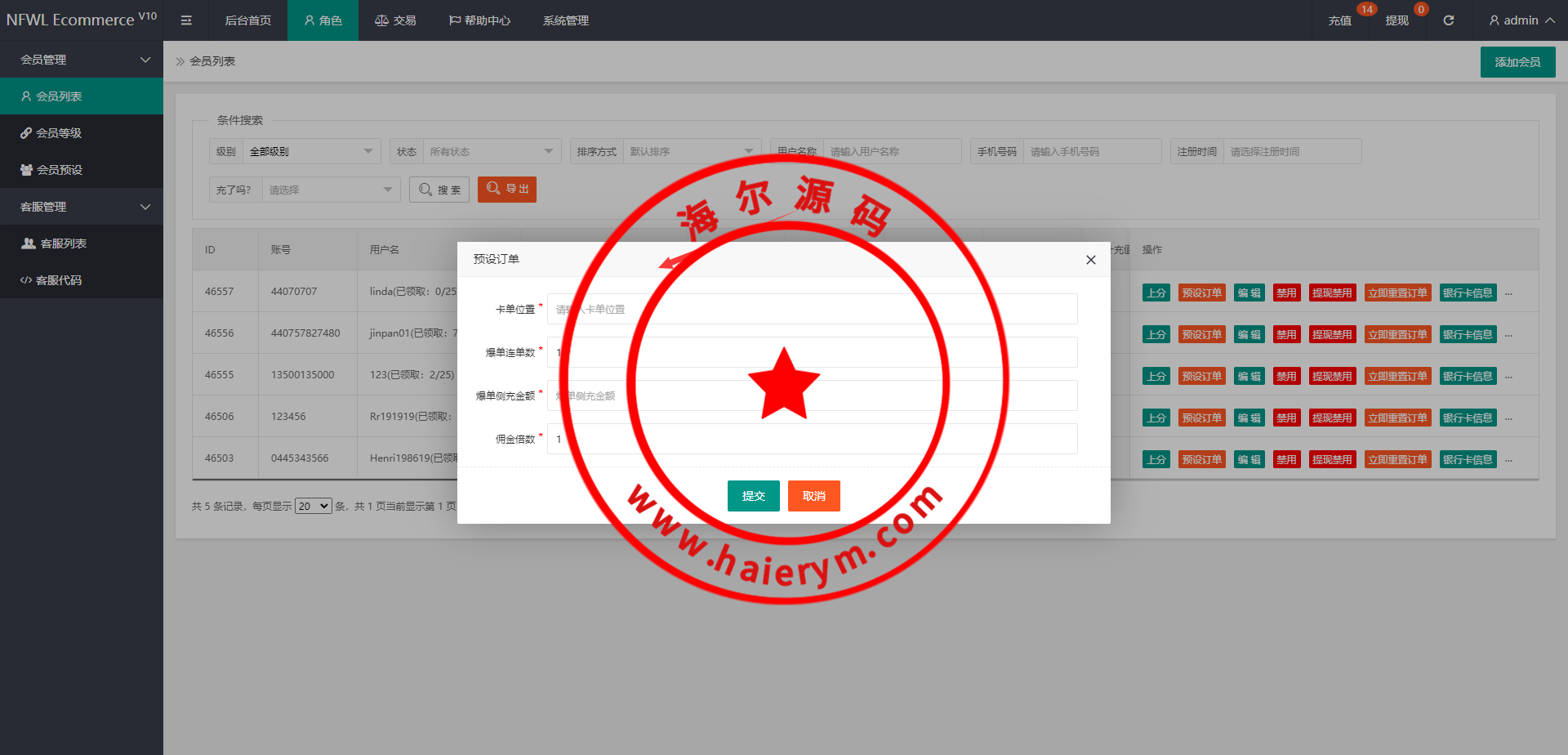Click the 添加会员 button
This screenshot has height=755, width=1568.
[x=1517, y=62]
